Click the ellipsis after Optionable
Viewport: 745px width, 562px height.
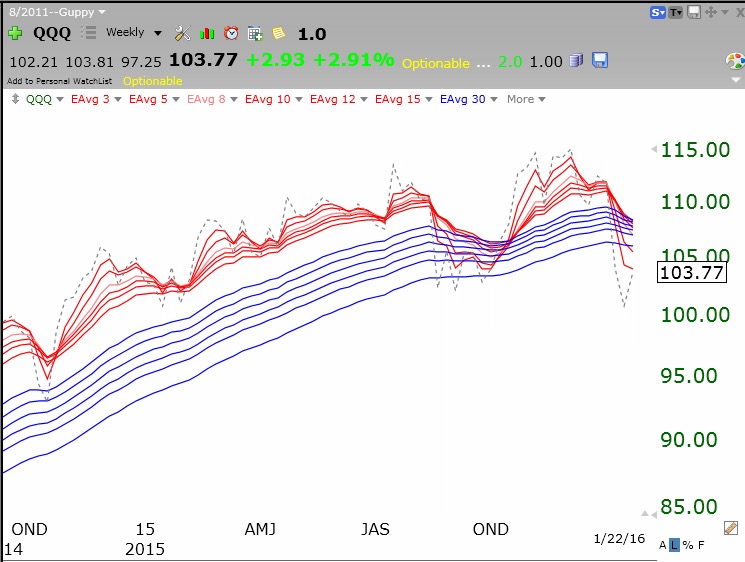click(x=483, y=65)
